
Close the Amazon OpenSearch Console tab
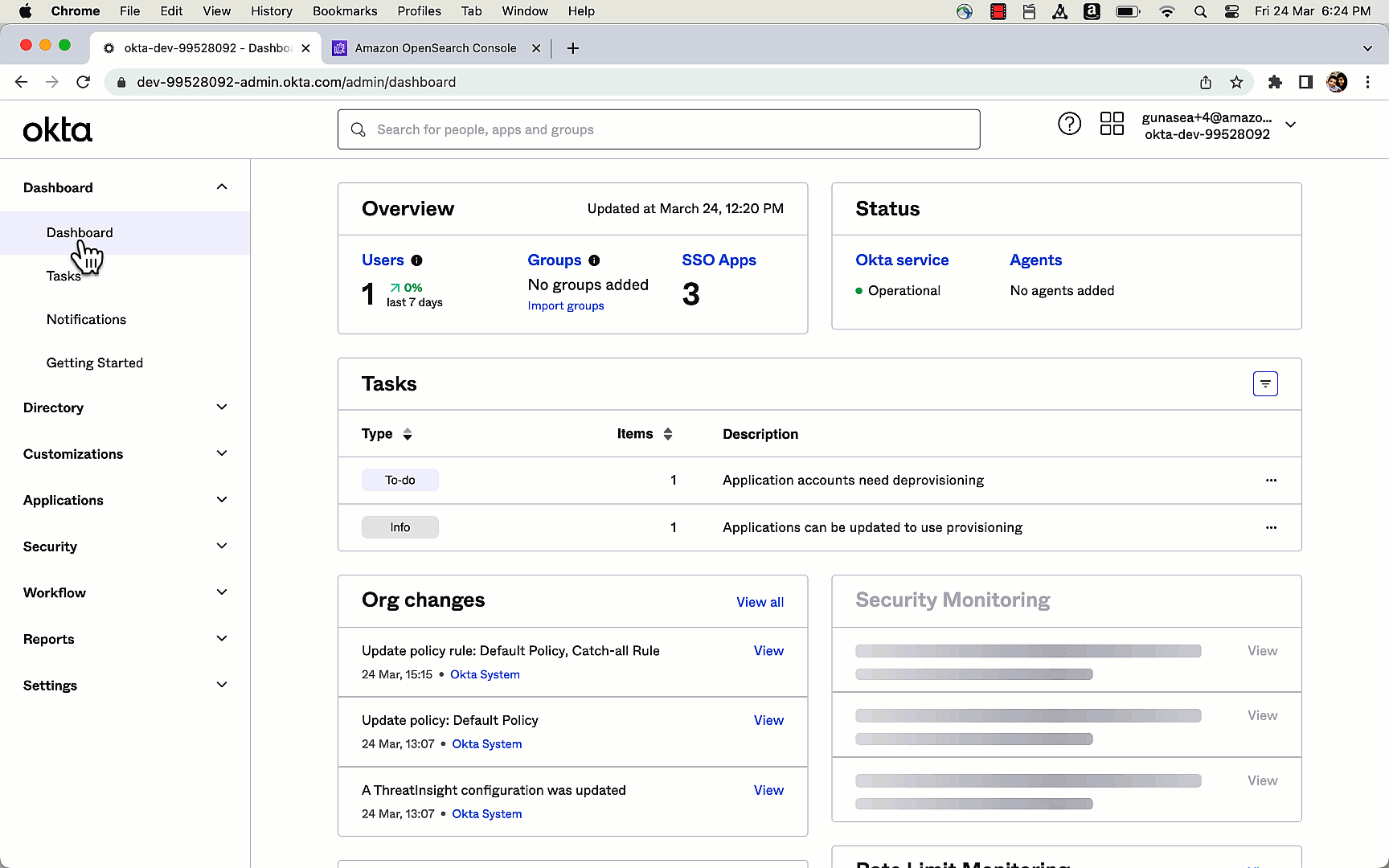click(536, 48)
